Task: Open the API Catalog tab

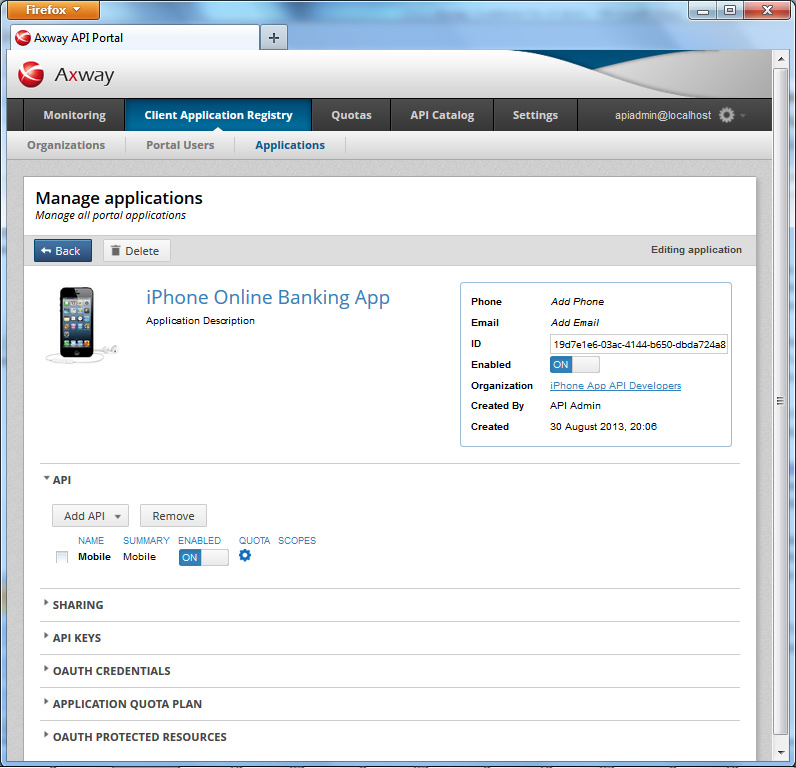Action: tap(442, 115)
